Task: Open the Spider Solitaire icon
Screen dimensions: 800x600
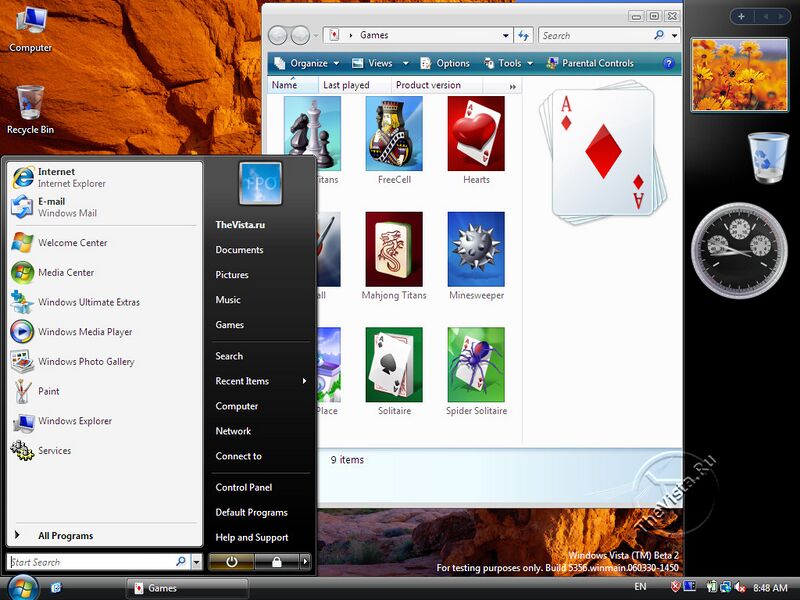Action: 476,366
